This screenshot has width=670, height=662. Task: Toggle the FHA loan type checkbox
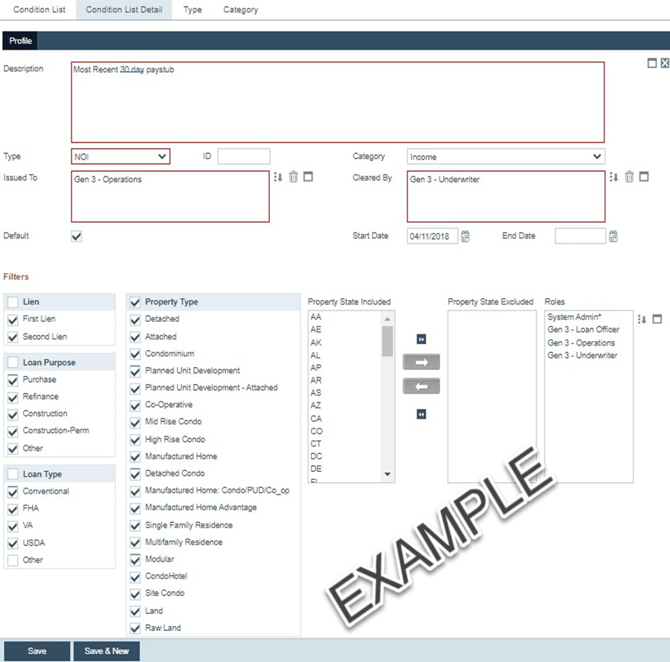(13, 509)
